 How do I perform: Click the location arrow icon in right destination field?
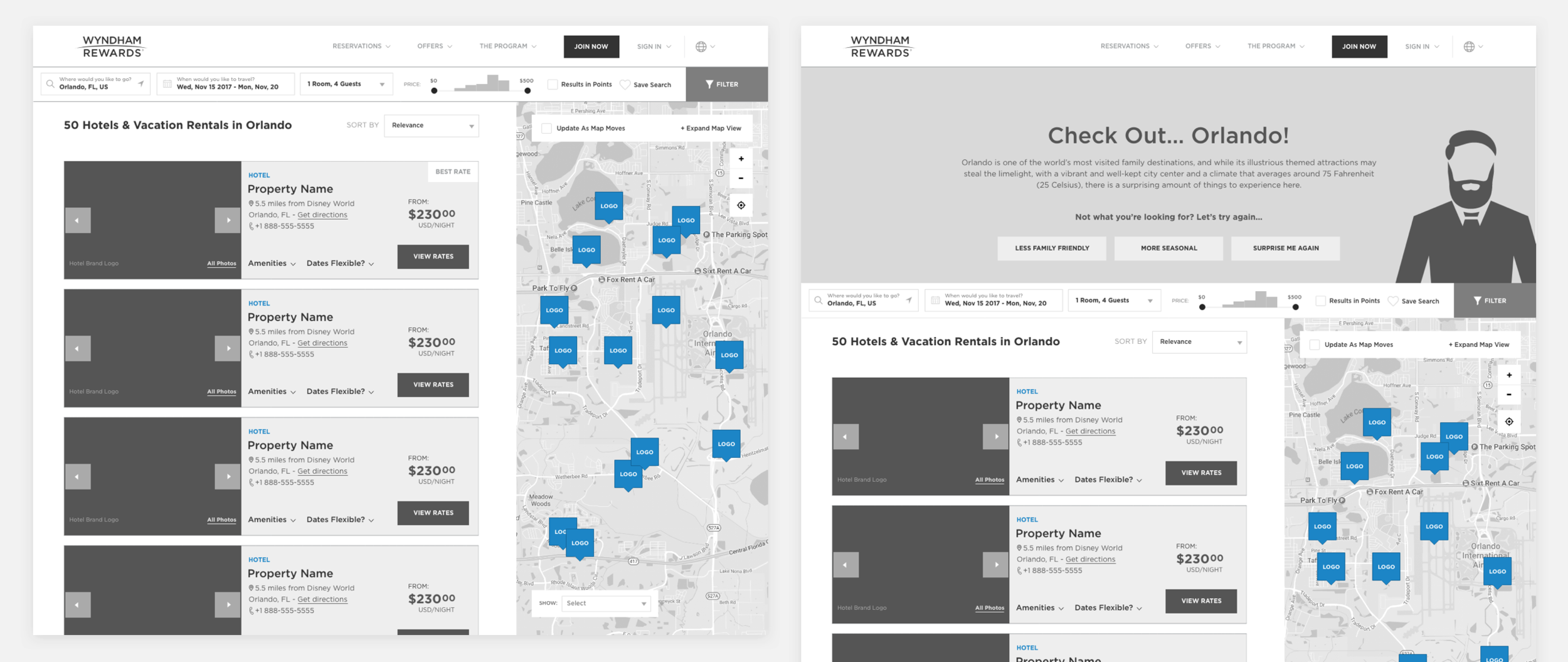click(x=909, y=300)
